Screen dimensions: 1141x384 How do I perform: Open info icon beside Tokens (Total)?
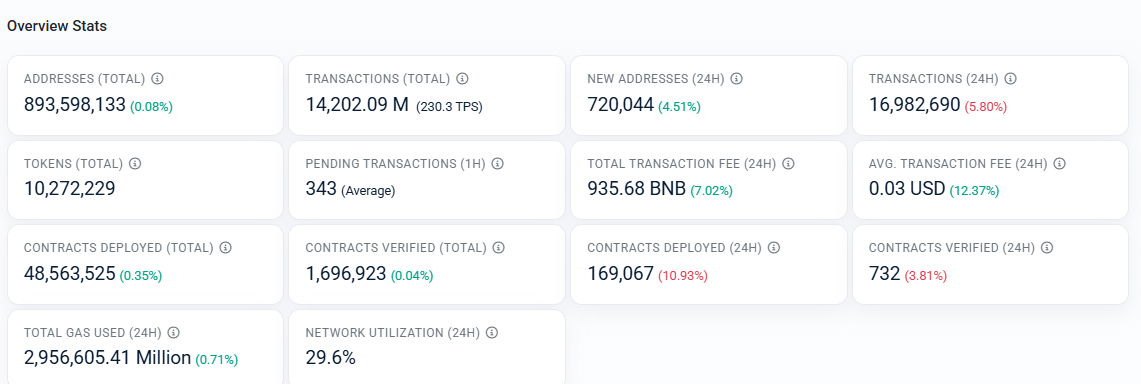135,164
